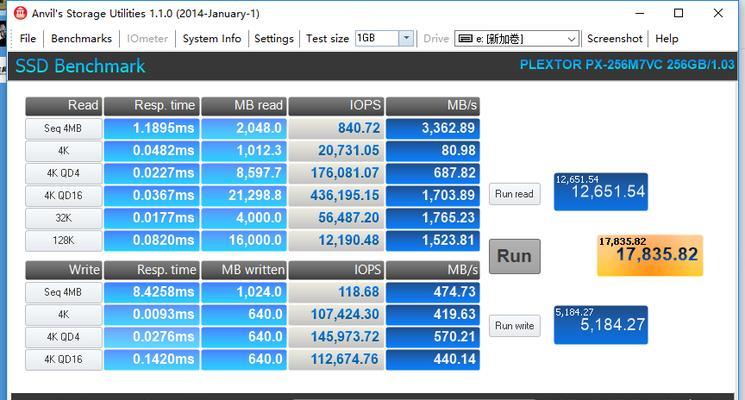
Task: Click the 1GB test size field
Action: (x=377, y=38)
